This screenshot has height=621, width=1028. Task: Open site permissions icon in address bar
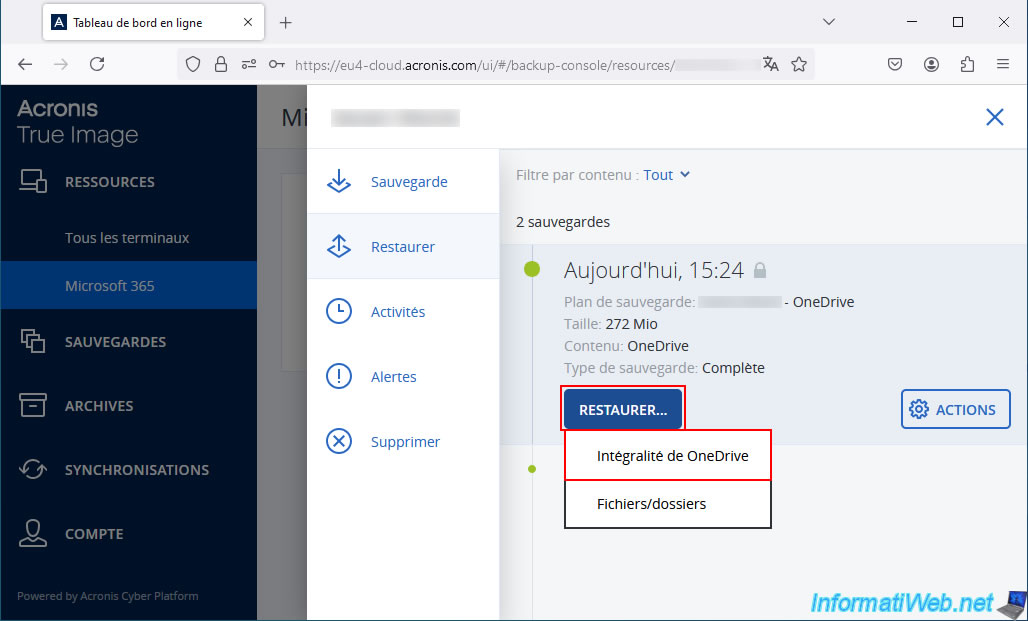[x=248, y=64]
